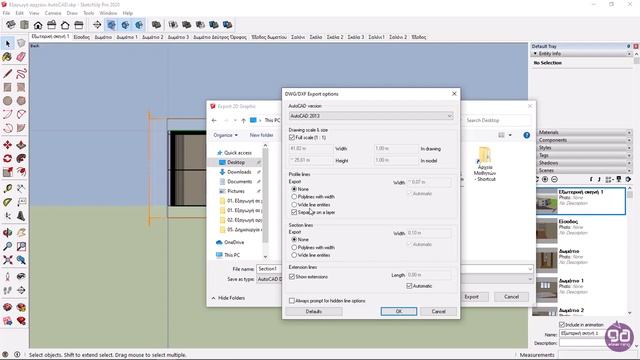
Task: Open Organize dropdown in export window
Action: click(x=225, y=135)
